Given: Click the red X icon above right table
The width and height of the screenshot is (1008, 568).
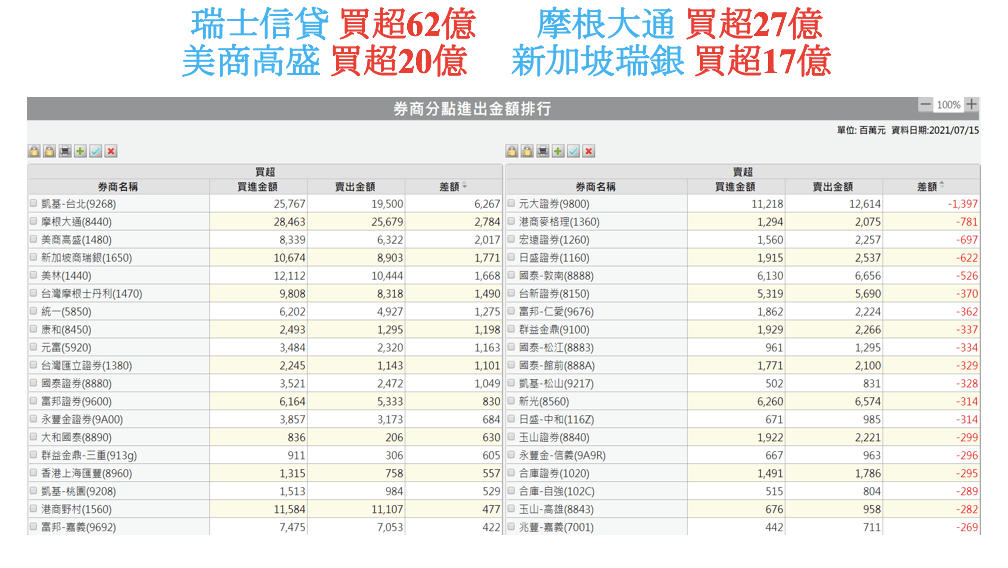Looking at the screenshot, I should point(589,151).
